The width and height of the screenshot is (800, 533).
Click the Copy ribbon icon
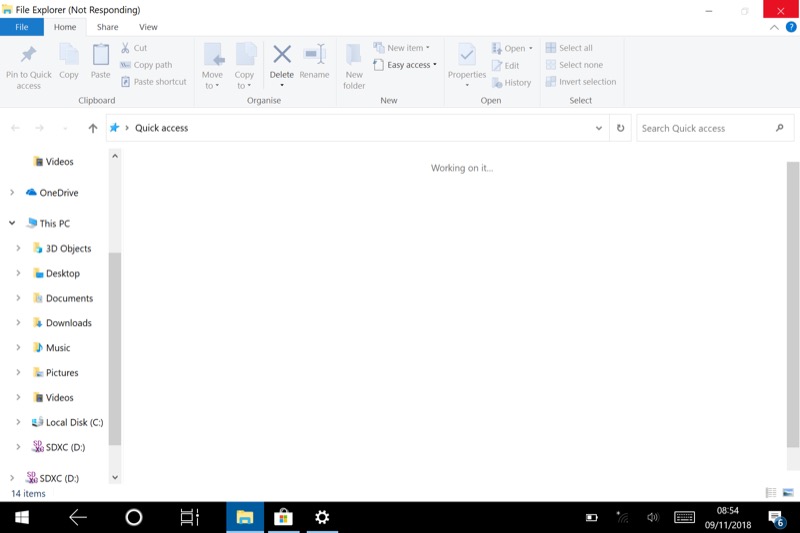tap(69, 54)
